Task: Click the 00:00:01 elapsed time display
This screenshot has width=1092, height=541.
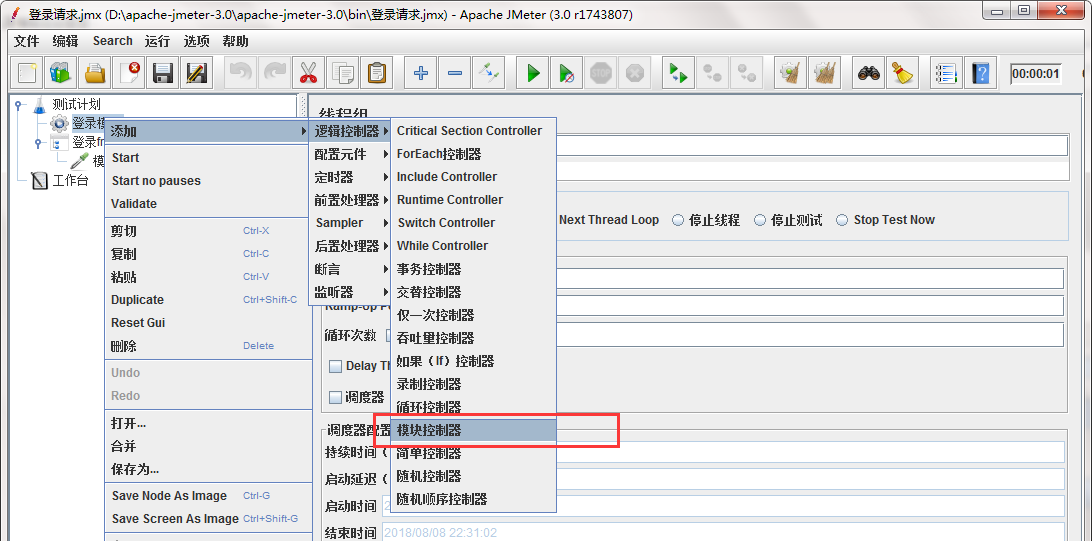Action: pyautogui.click(x=1036, y=74)
